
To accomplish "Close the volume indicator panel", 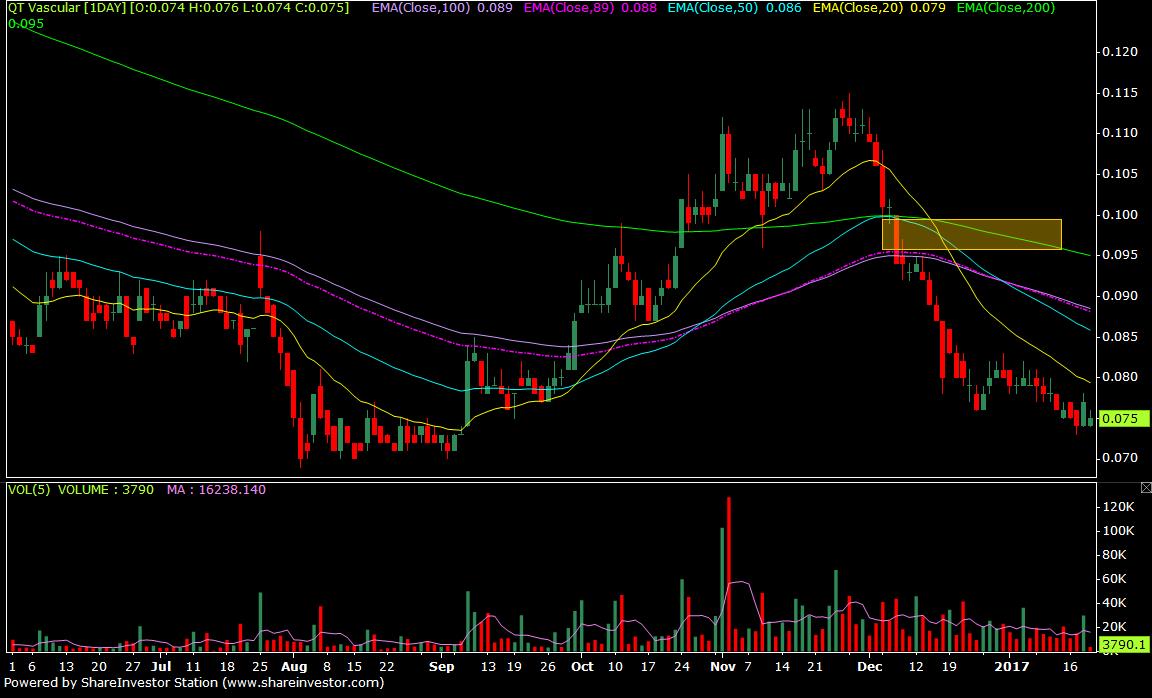I will click(1145, 488).
